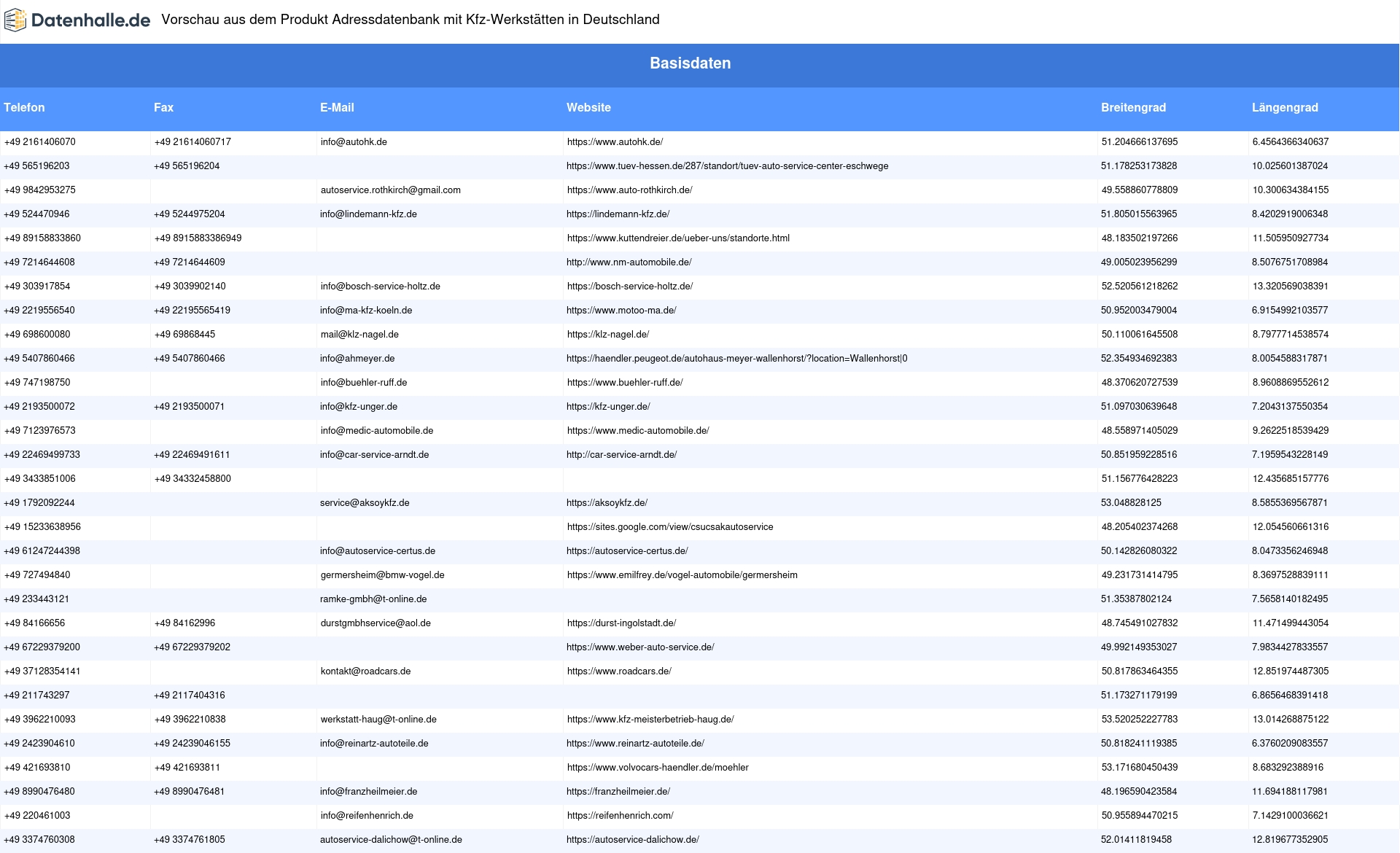Select the email ramke-gmbh@t-online.de
This screenshot has height=853, width=1400.
click(x=373, y=599)
